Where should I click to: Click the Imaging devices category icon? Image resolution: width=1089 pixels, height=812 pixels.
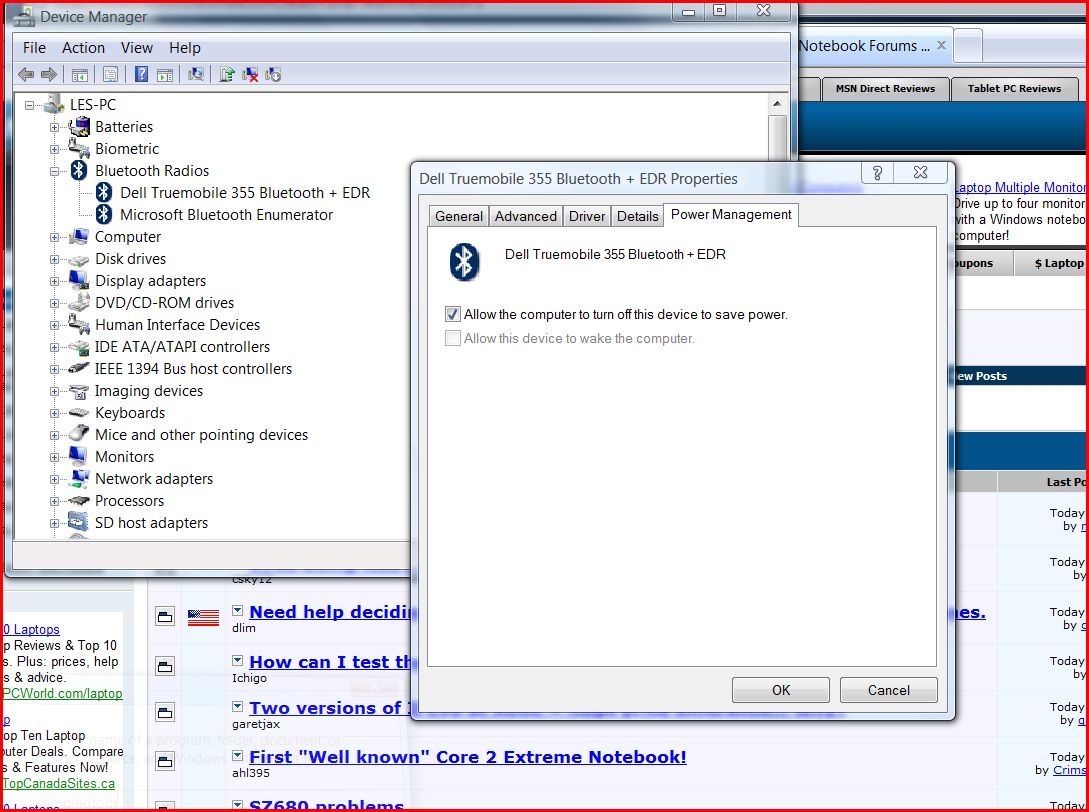(79, 390)
